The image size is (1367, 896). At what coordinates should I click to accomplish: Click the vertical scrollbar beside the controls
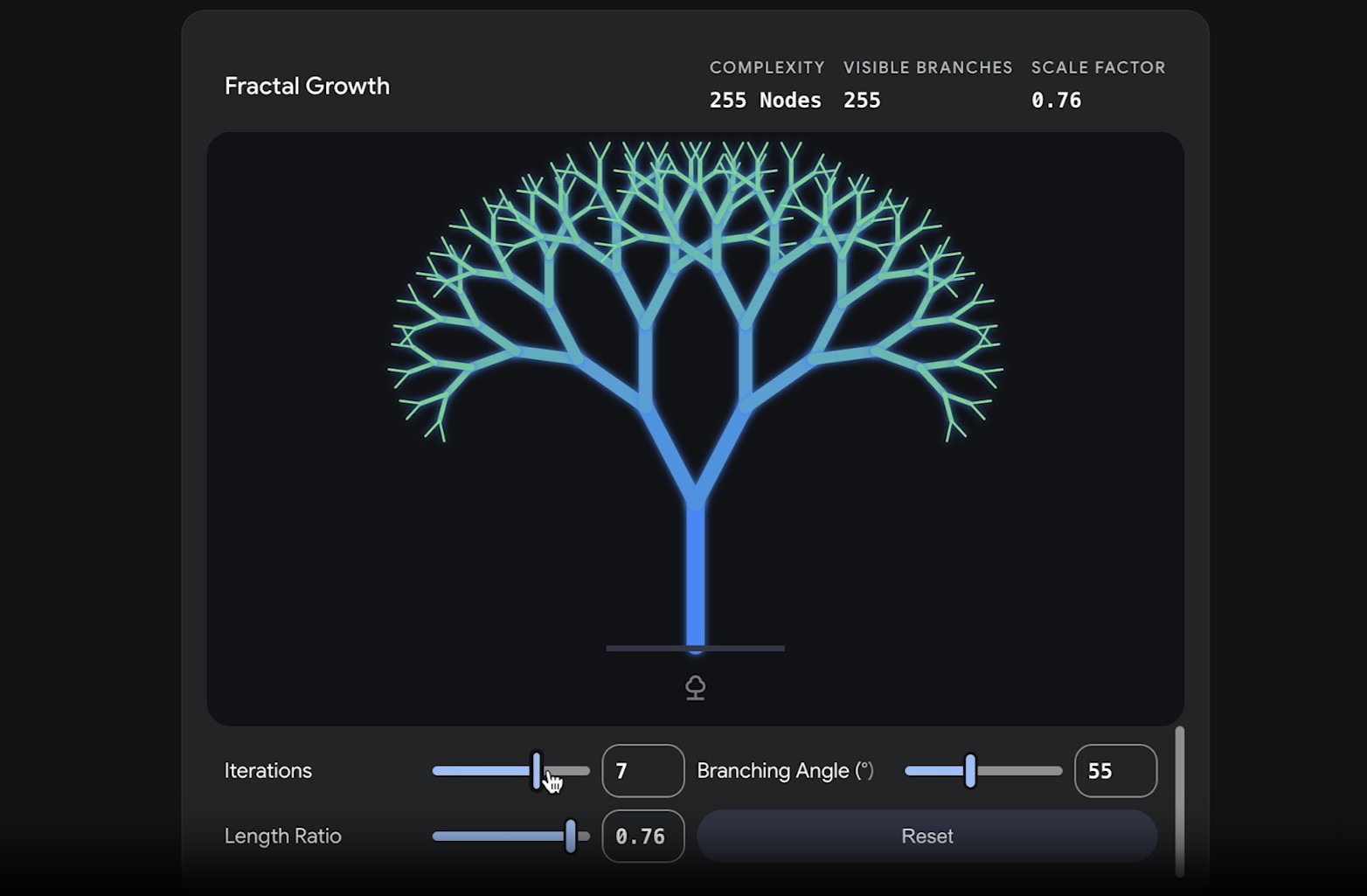click(x=1179, y=800)
